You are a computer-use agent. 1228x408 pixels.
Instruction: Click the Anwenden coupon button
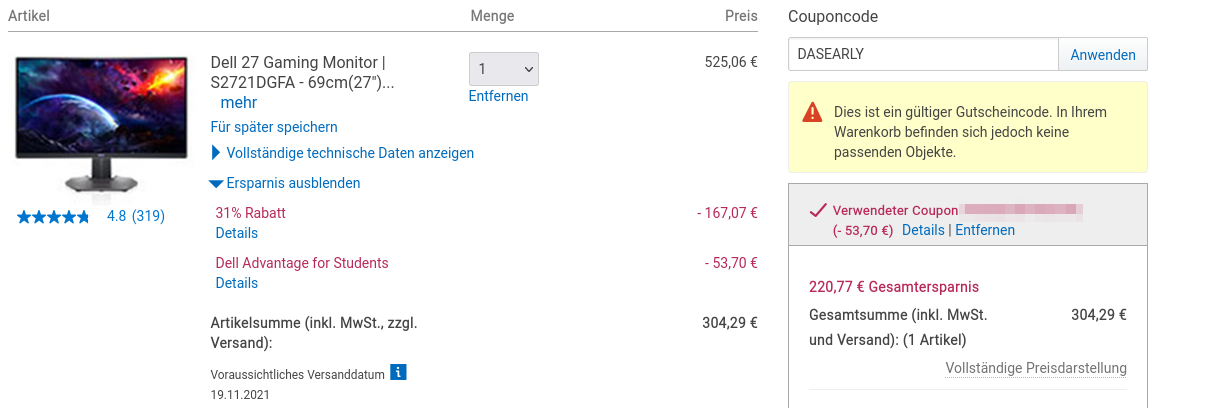pos(1102,55)
